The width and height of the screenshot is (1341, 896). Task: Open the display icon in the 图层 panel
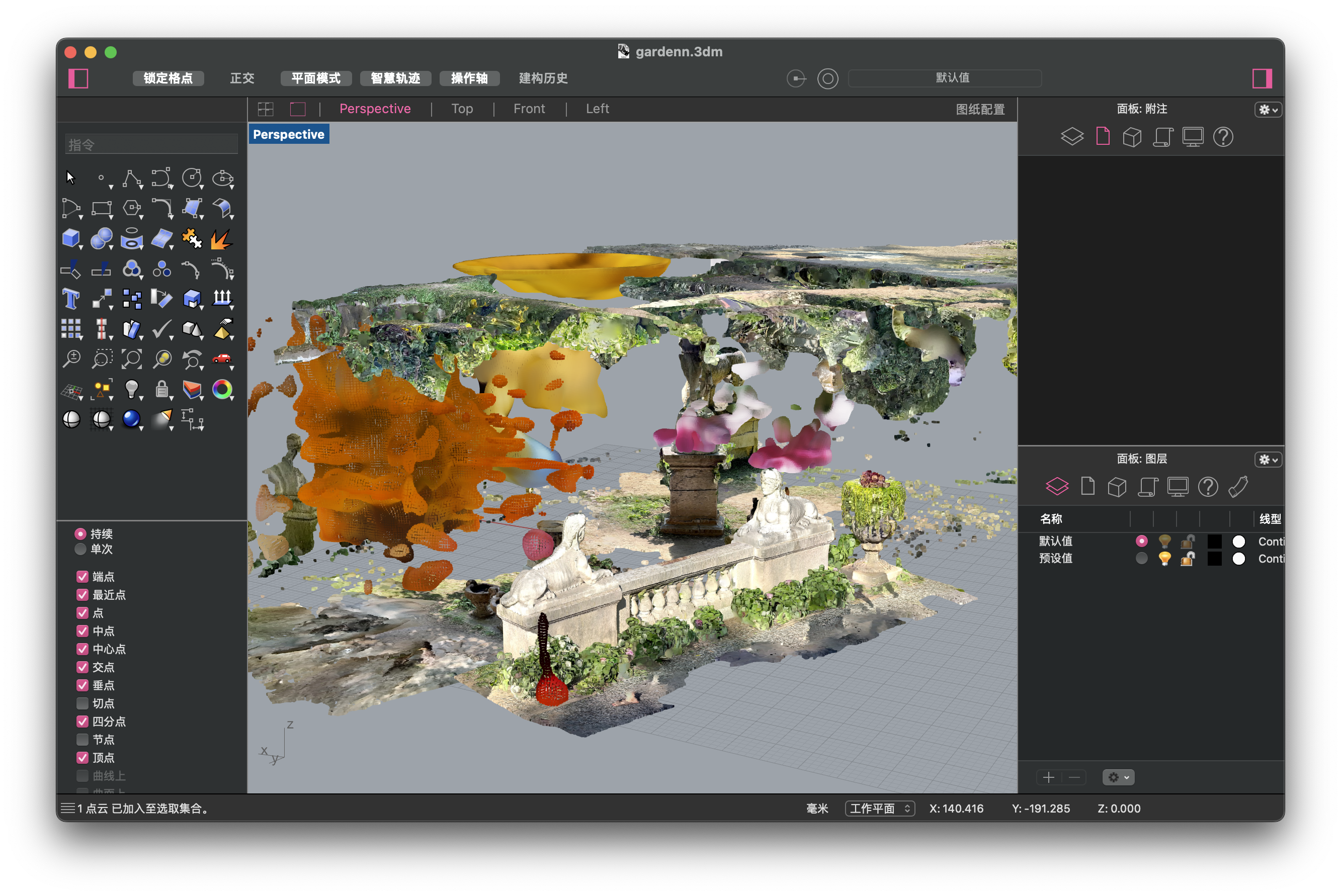(x=1178, y=487)
